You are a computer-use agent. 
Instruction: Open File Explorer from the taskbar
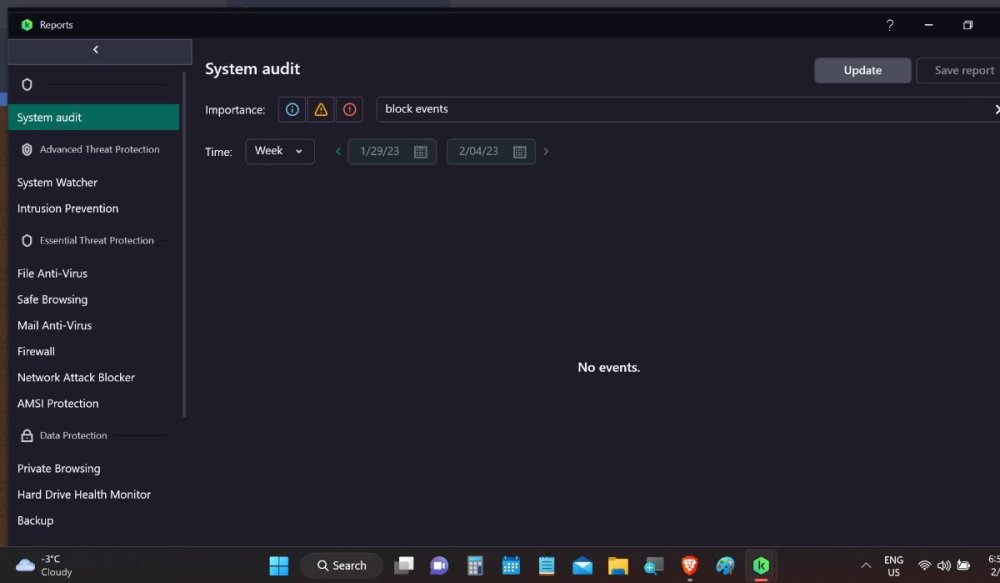618,566
